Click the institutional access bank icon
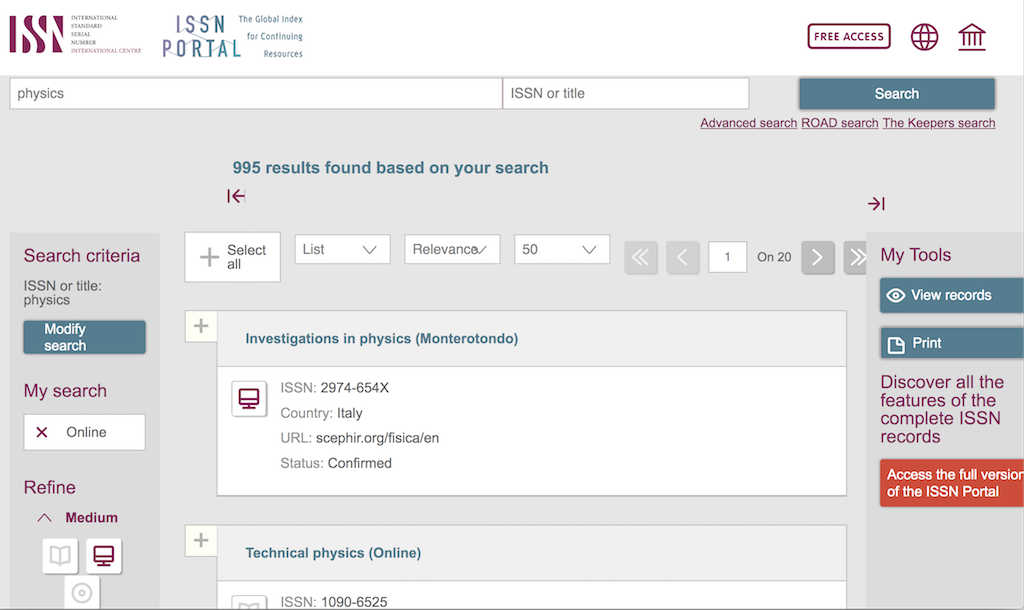 [x=971, y=37]
